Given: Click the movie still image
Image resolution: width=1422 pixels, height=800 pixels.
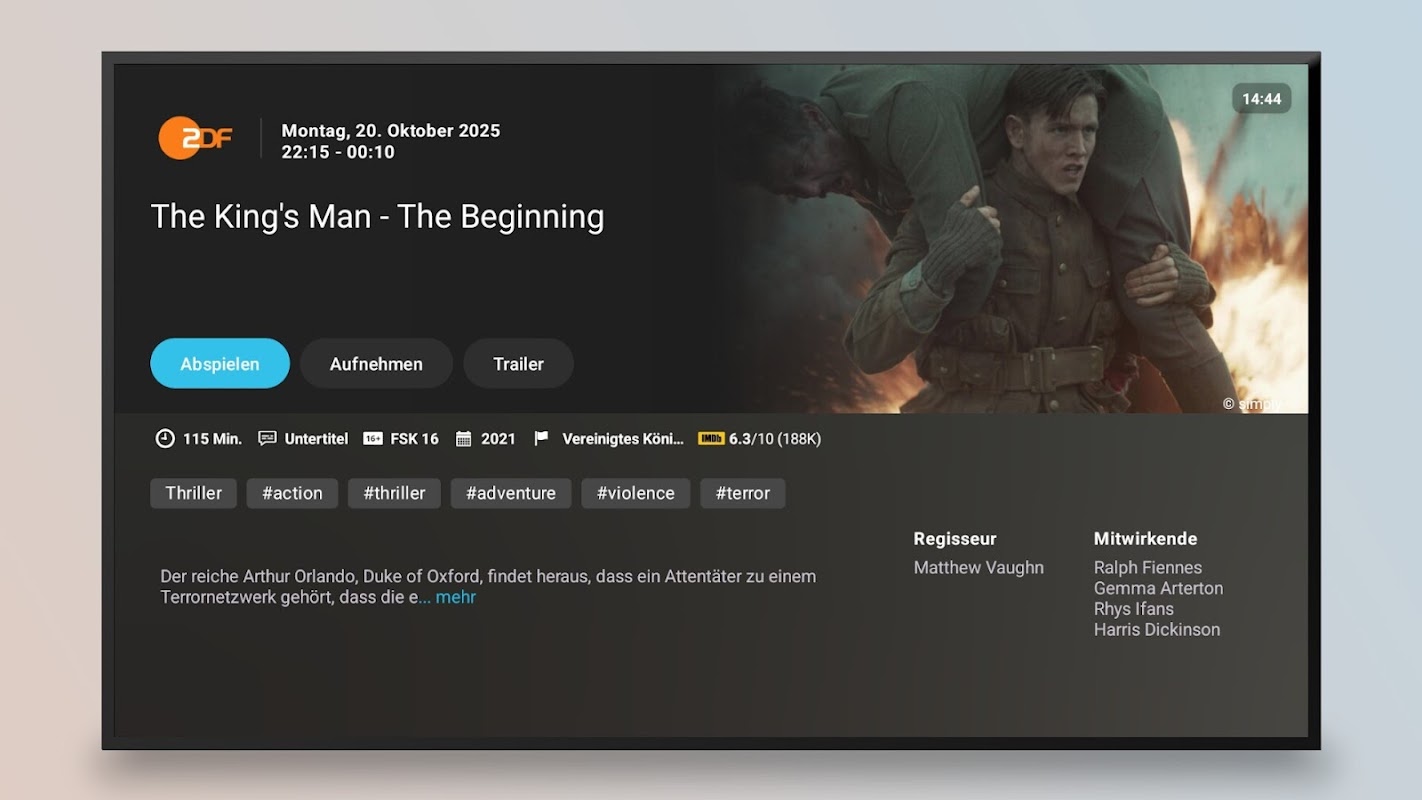Looking at the screenshot, I should [1010, 239].
